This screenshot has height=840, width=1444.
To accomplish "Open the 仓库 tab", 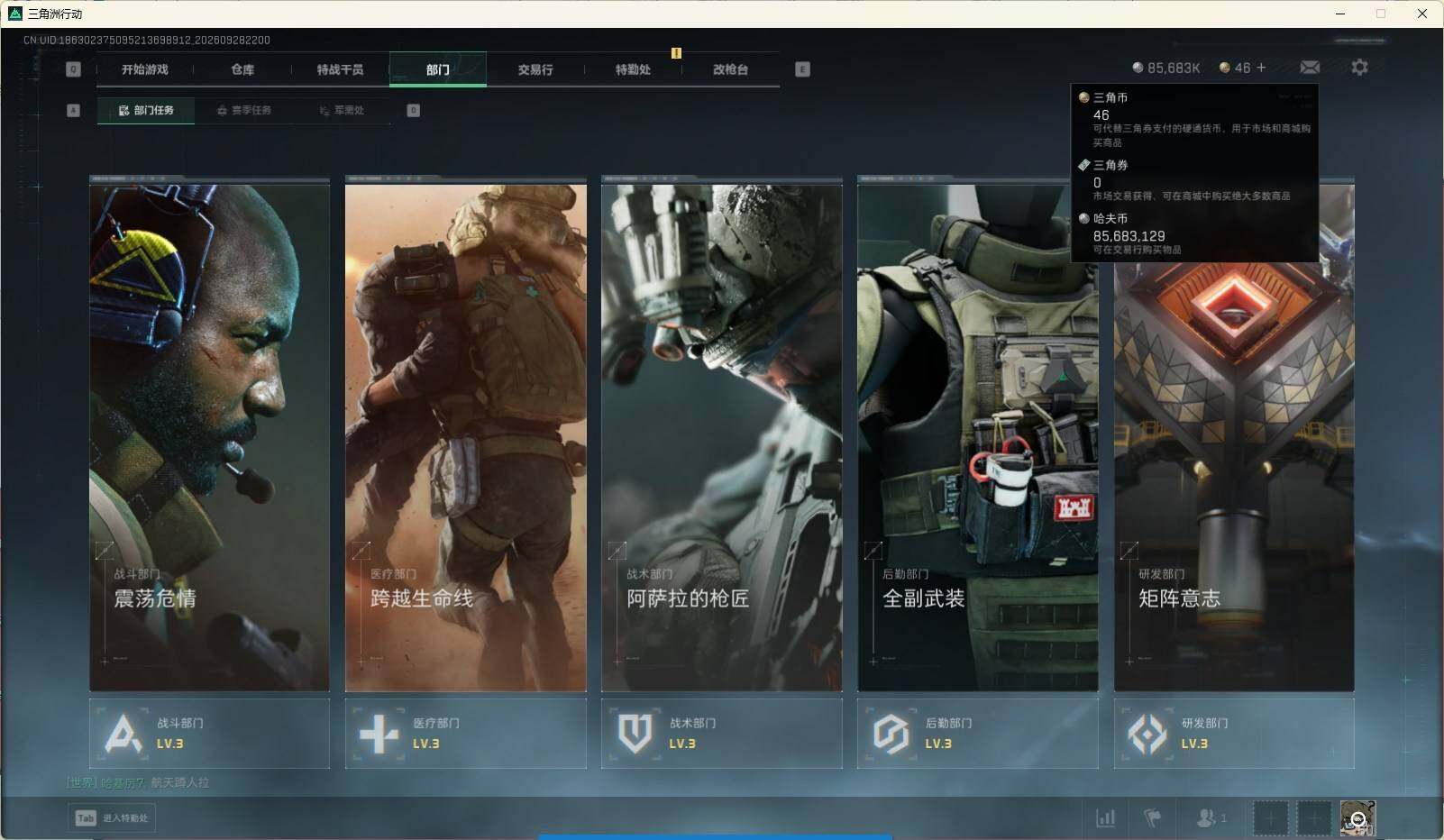I will [x=242, y=69].
